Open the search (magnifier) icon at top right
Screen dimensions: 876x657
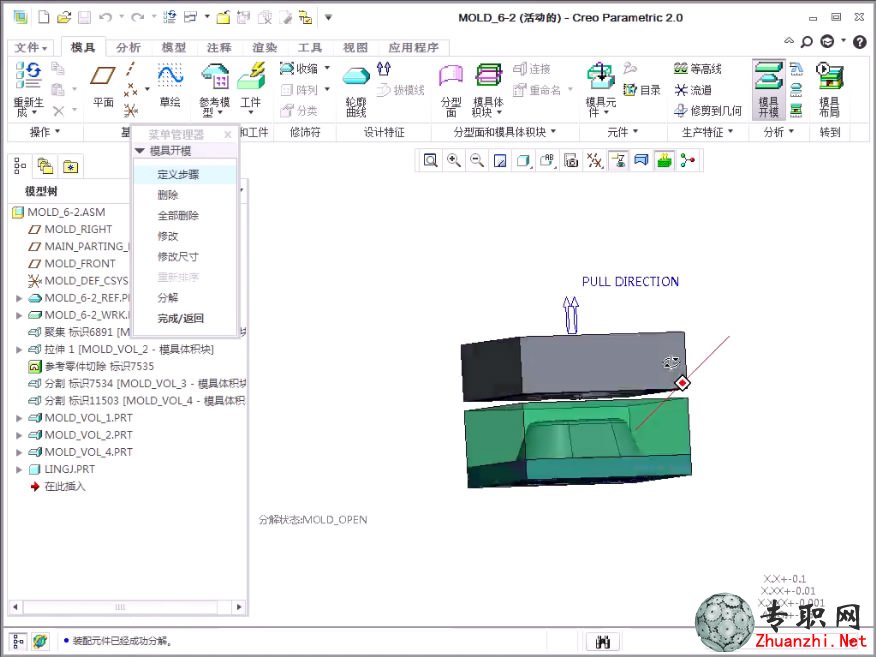806,42
